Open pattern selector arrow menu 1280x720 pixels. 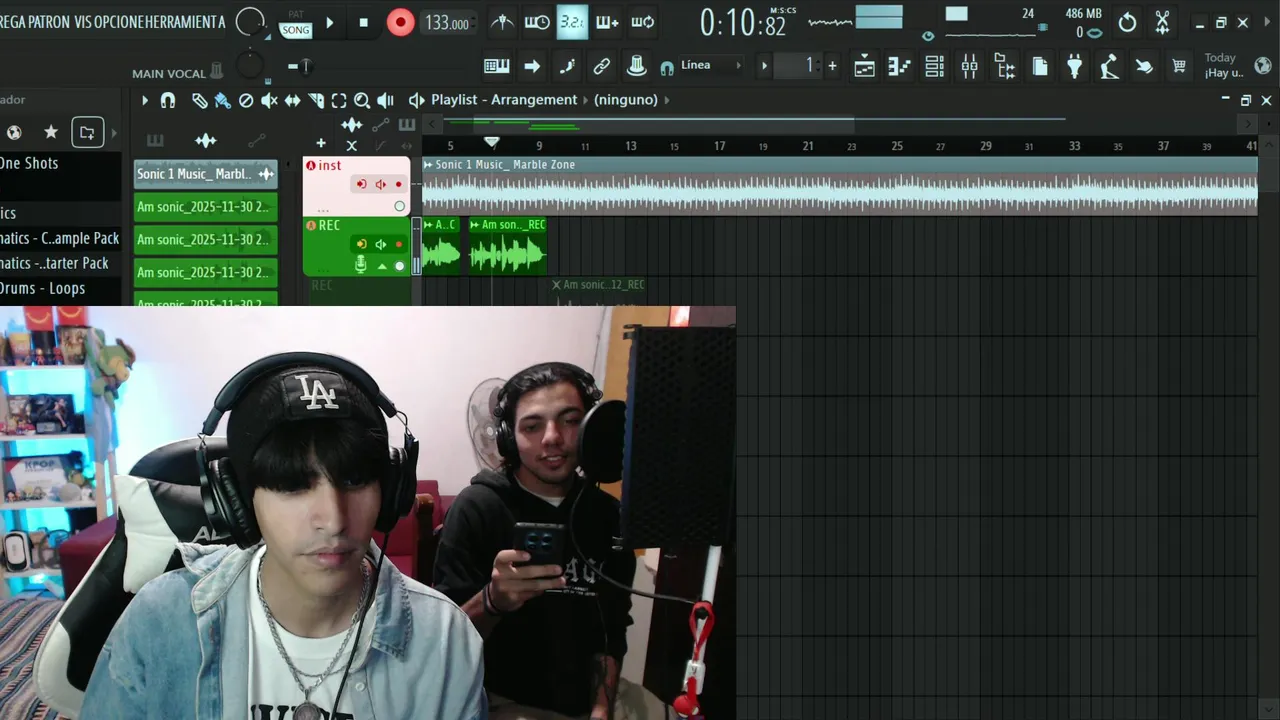tap(765, 66)
